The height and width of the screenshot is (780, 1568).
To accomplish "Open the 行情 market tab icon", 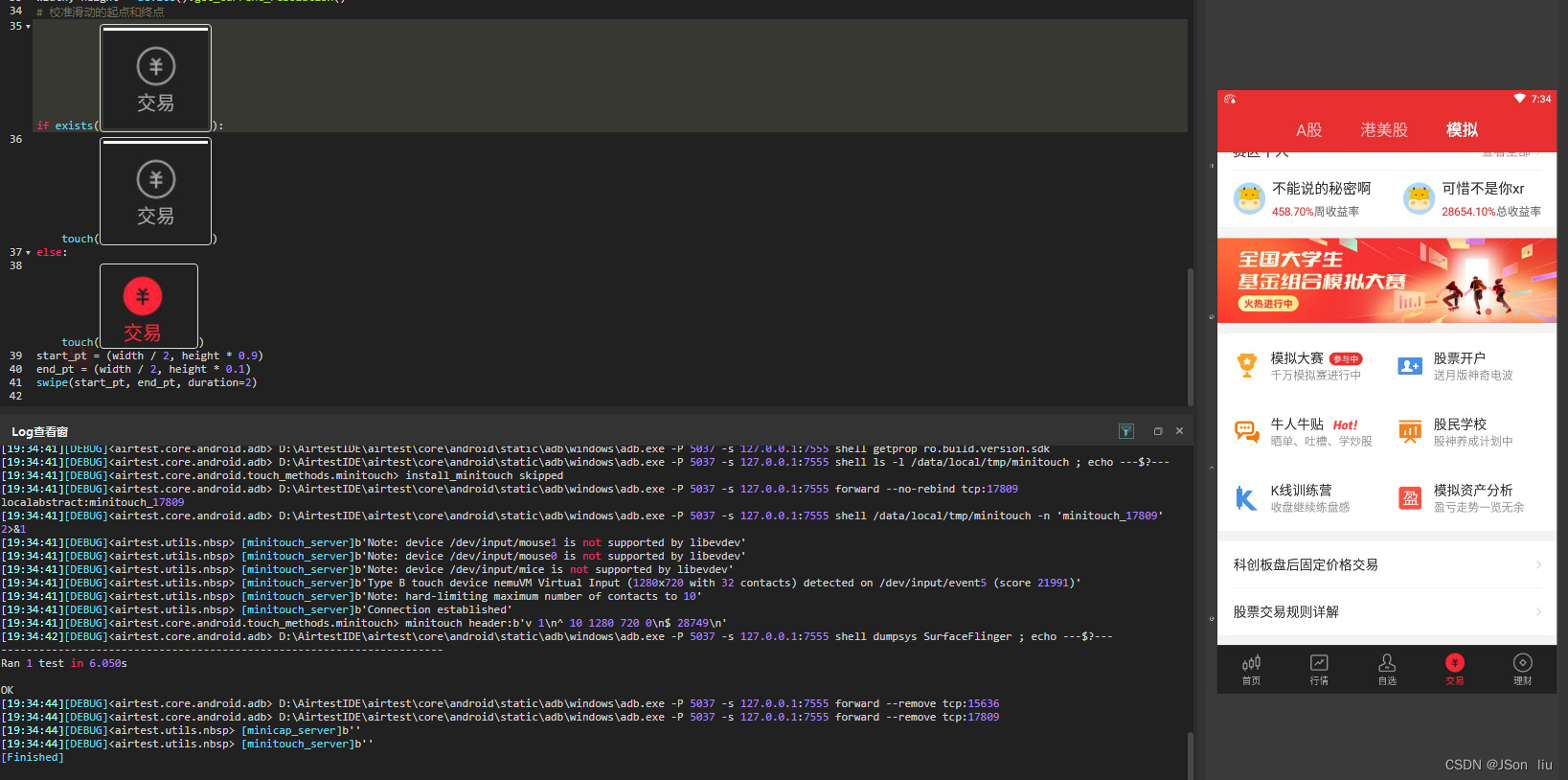I will pyautogui.click(x=1319, y=663).
